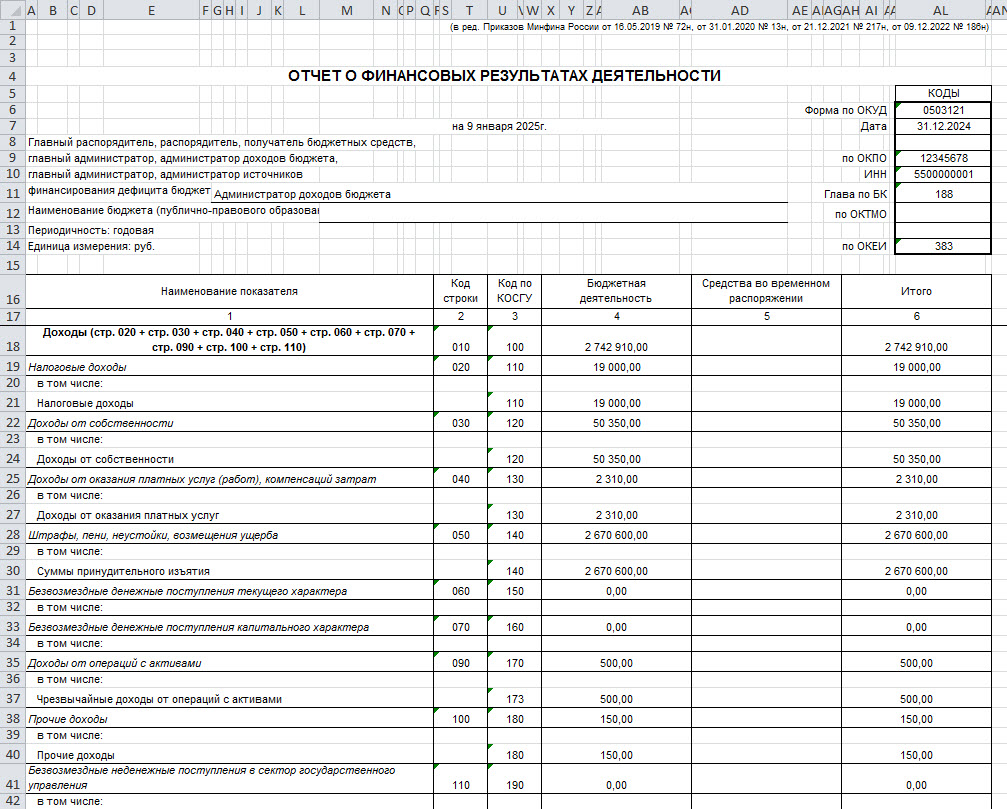
Task: Click Итого 50 350,00 in line 030 row
Action: [x=916, y=423]
